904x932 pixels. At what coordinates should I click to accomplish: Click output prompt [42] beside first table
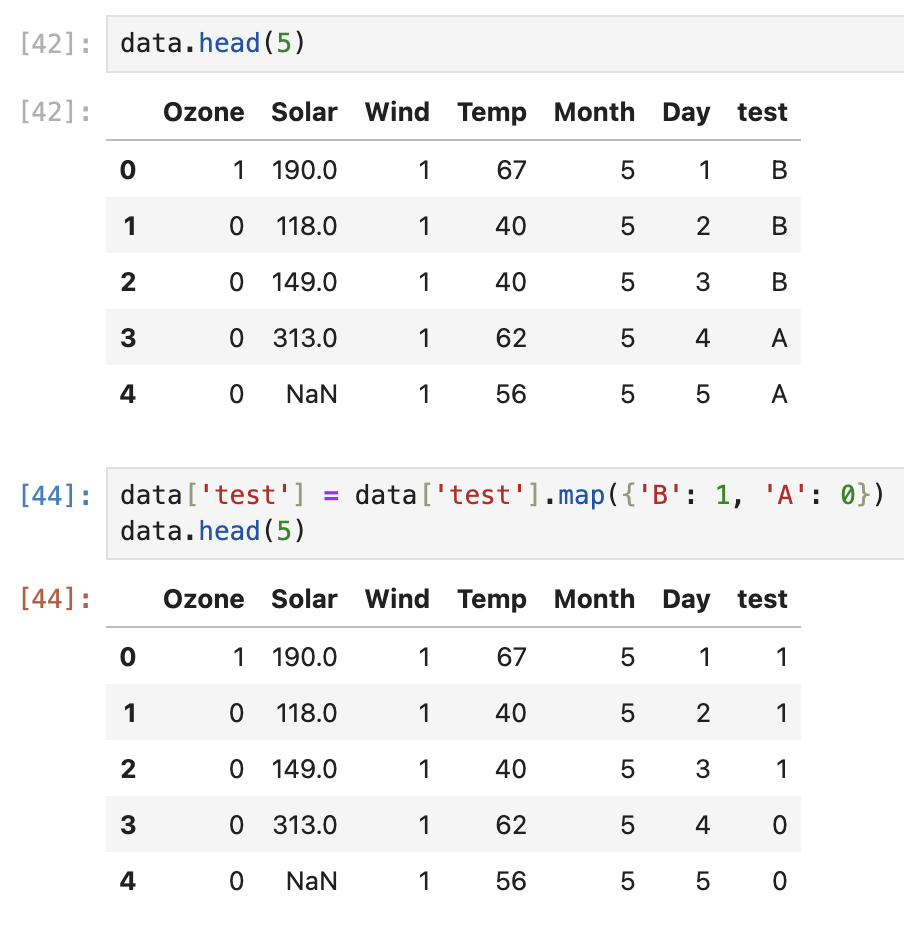click(56, 112)
